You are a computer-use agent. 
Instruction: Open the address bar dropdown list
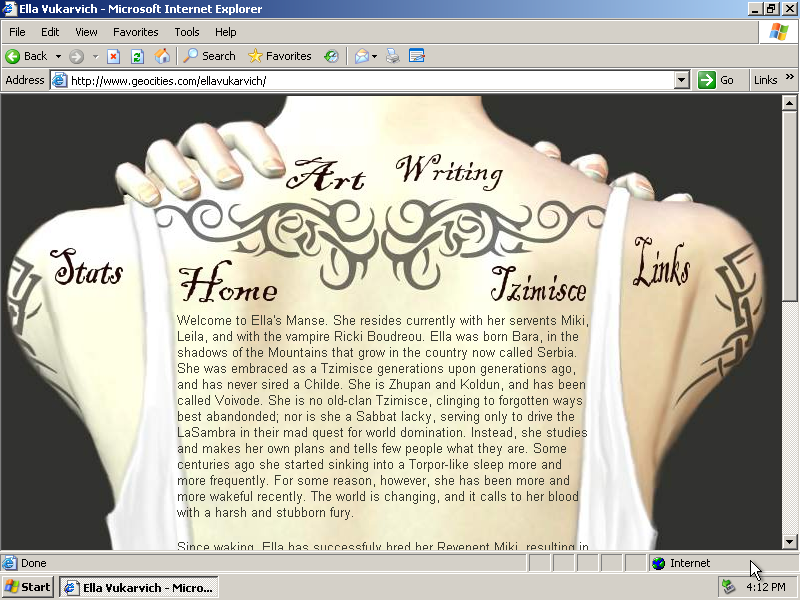pyautogui.click(x=682, y=80)
